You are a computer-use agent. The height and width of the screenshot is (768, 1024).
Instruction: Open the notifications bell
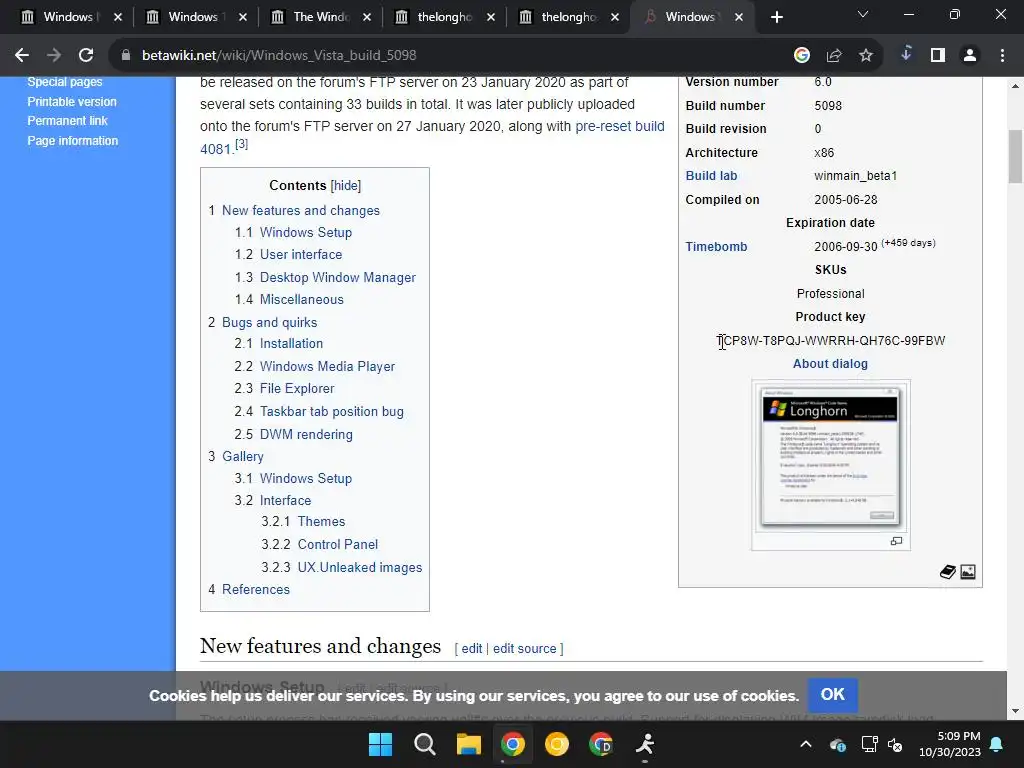[x=997, y=744]
